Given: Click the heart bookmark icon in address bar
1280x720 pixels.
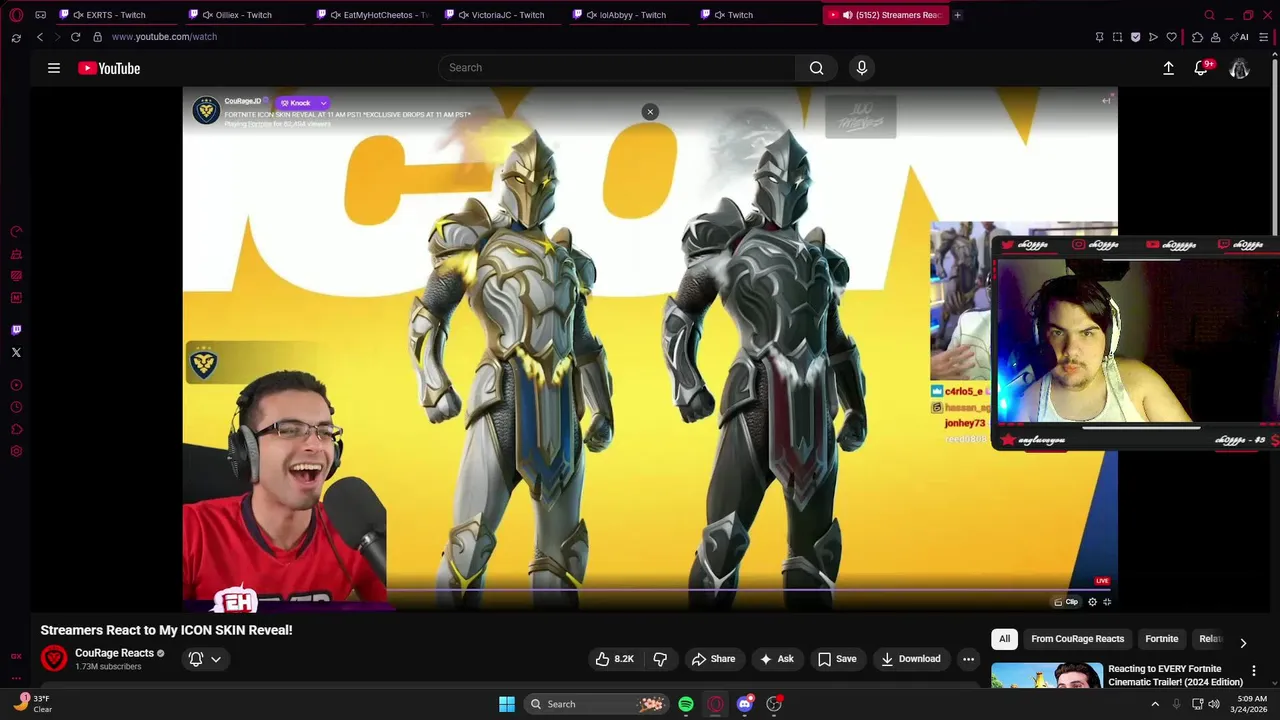Looking at the screenshot, I should coord(1171,37).
